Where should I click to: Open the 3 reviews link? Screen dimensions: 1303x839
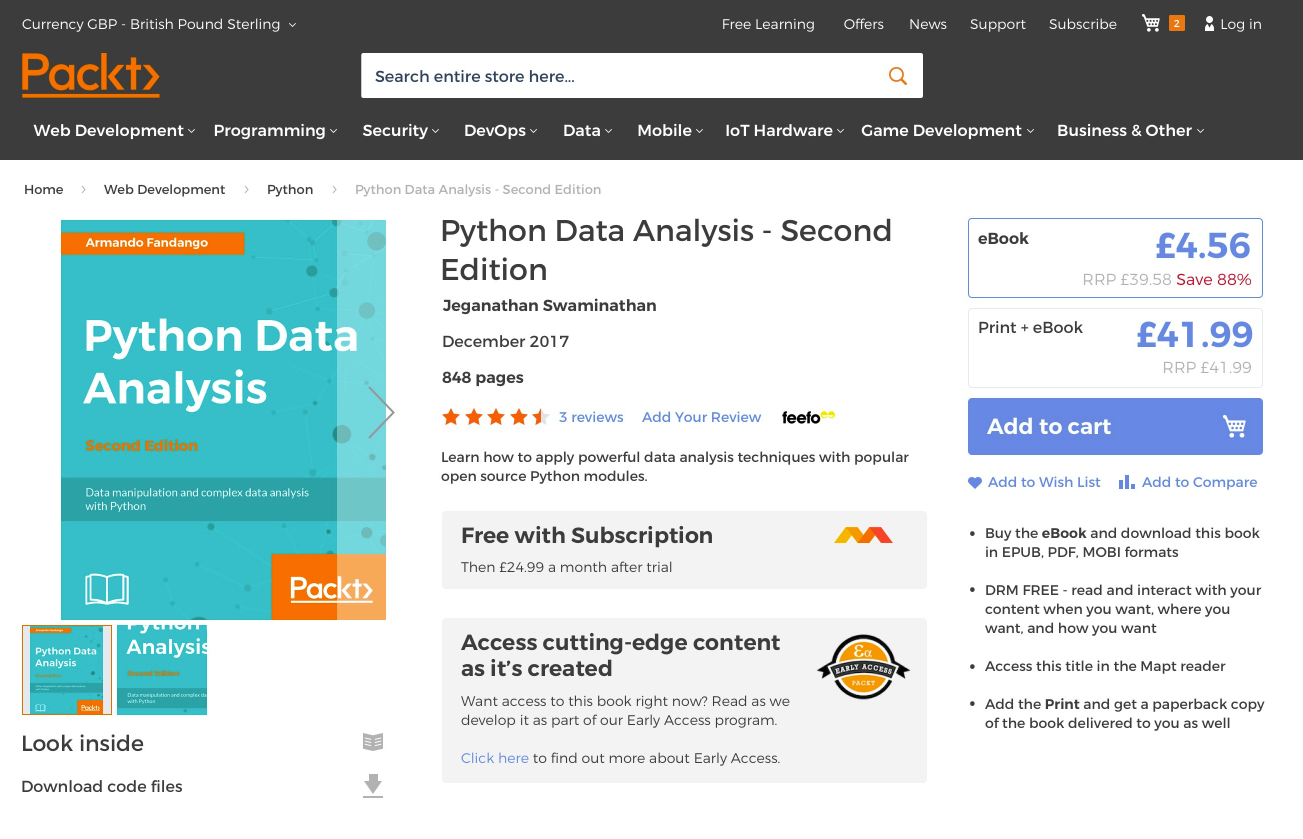[590, 417]
